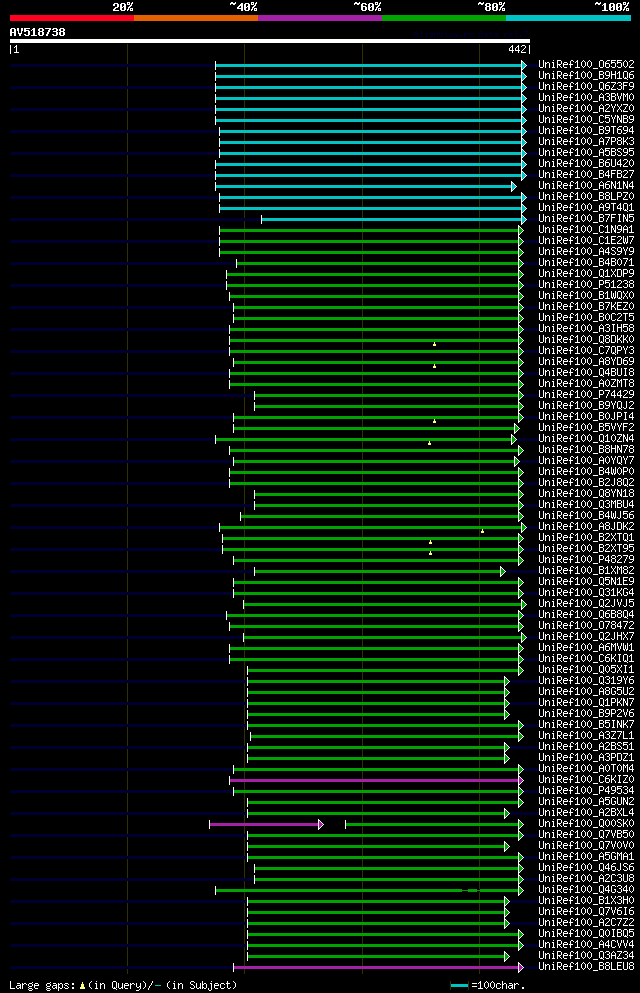640x993 pixels.
Task: Select the UniRef100_B1XM82 label
Action: tap(586, 571)
